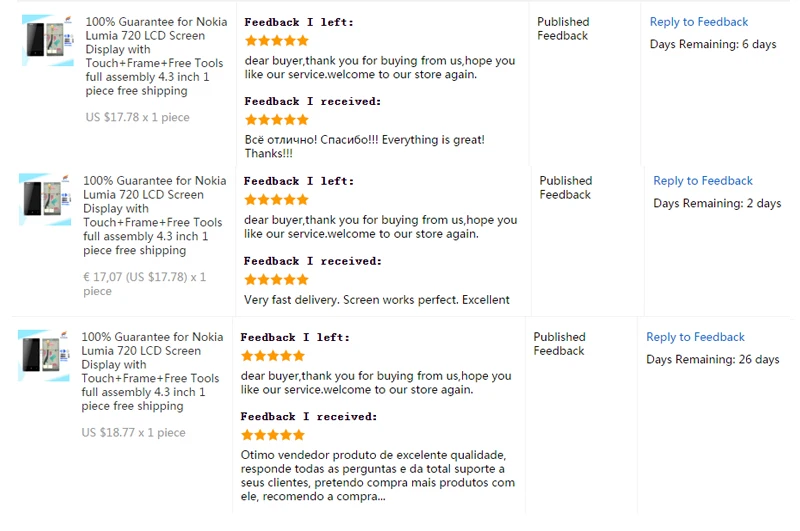Image resolution: width=800 pixels, height=531 pixels.
Task: Click the star rating under second 'Feedback I left'
Action: [x=276, y=199]
